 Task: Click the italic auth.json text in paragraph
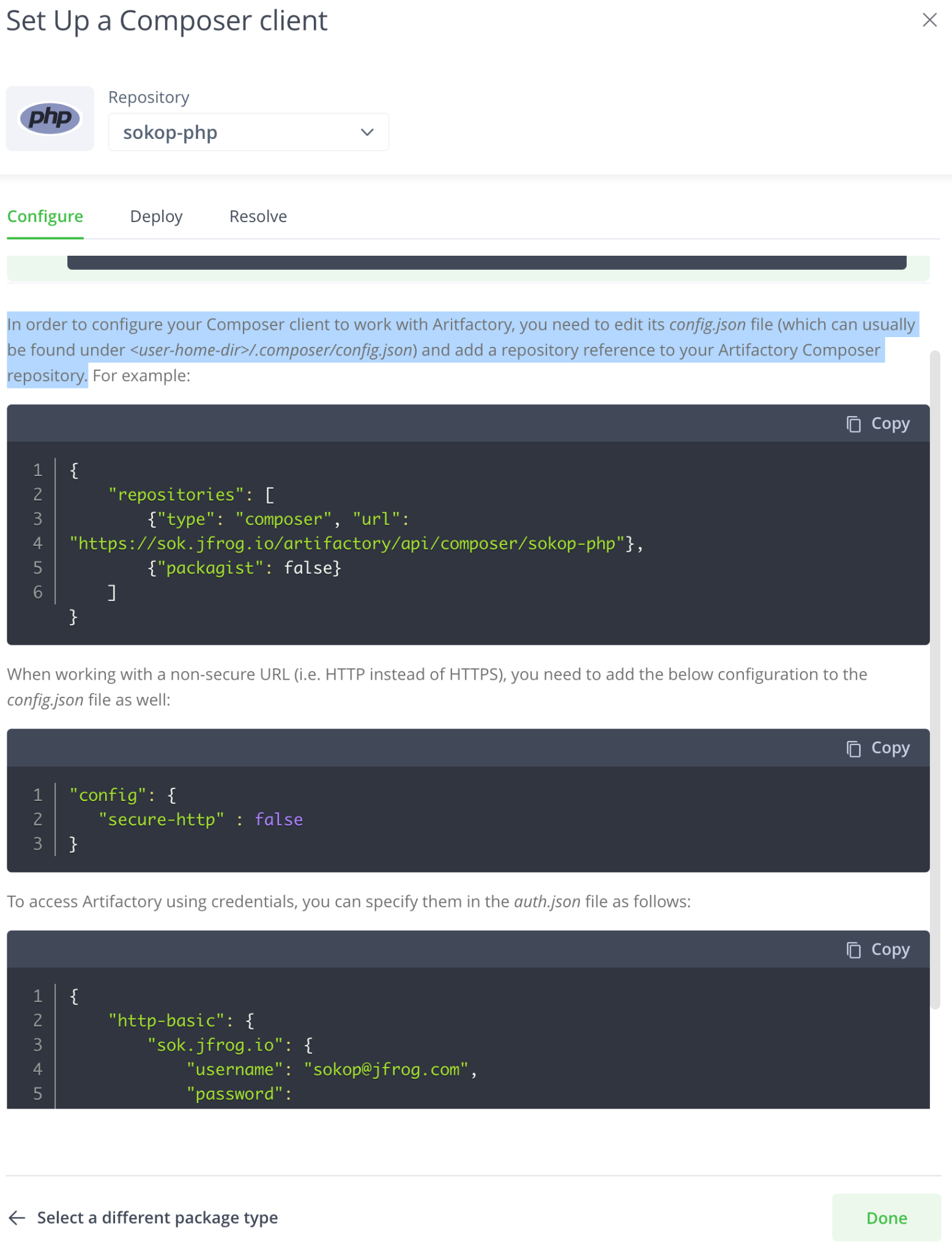click(x=547, y=901)
